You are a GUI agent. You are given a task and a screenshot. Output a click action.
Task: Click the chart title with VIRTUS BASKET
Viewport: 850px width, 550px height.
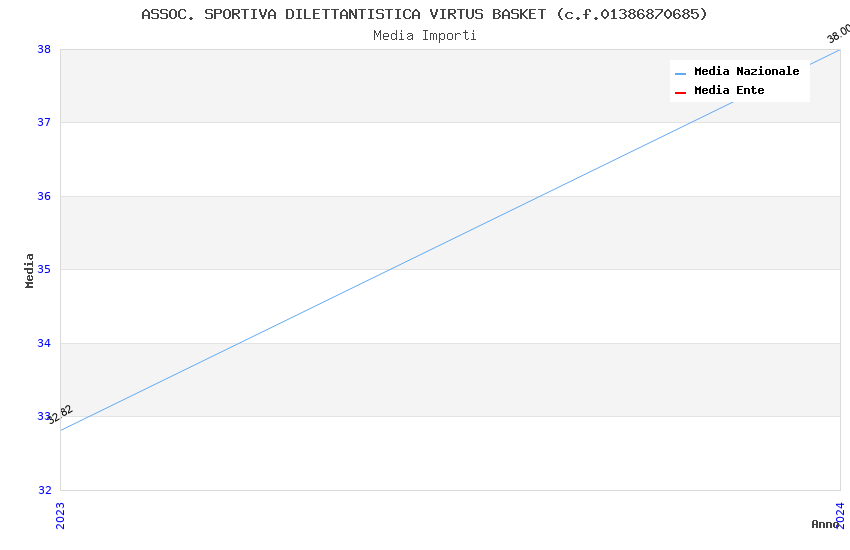(x=424, y=14)
